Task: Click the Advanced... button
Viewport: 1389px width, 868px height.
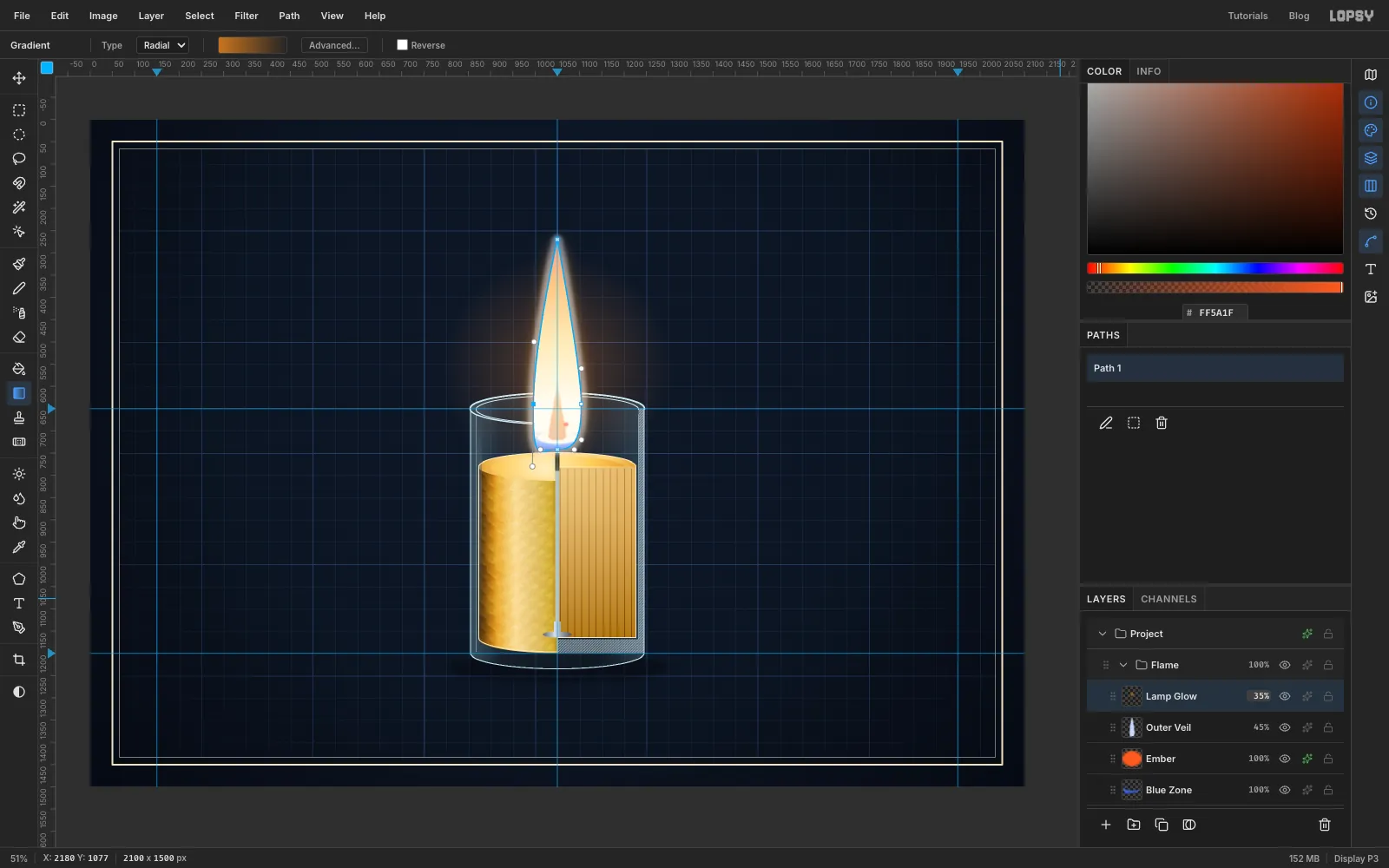Action: 334,45
